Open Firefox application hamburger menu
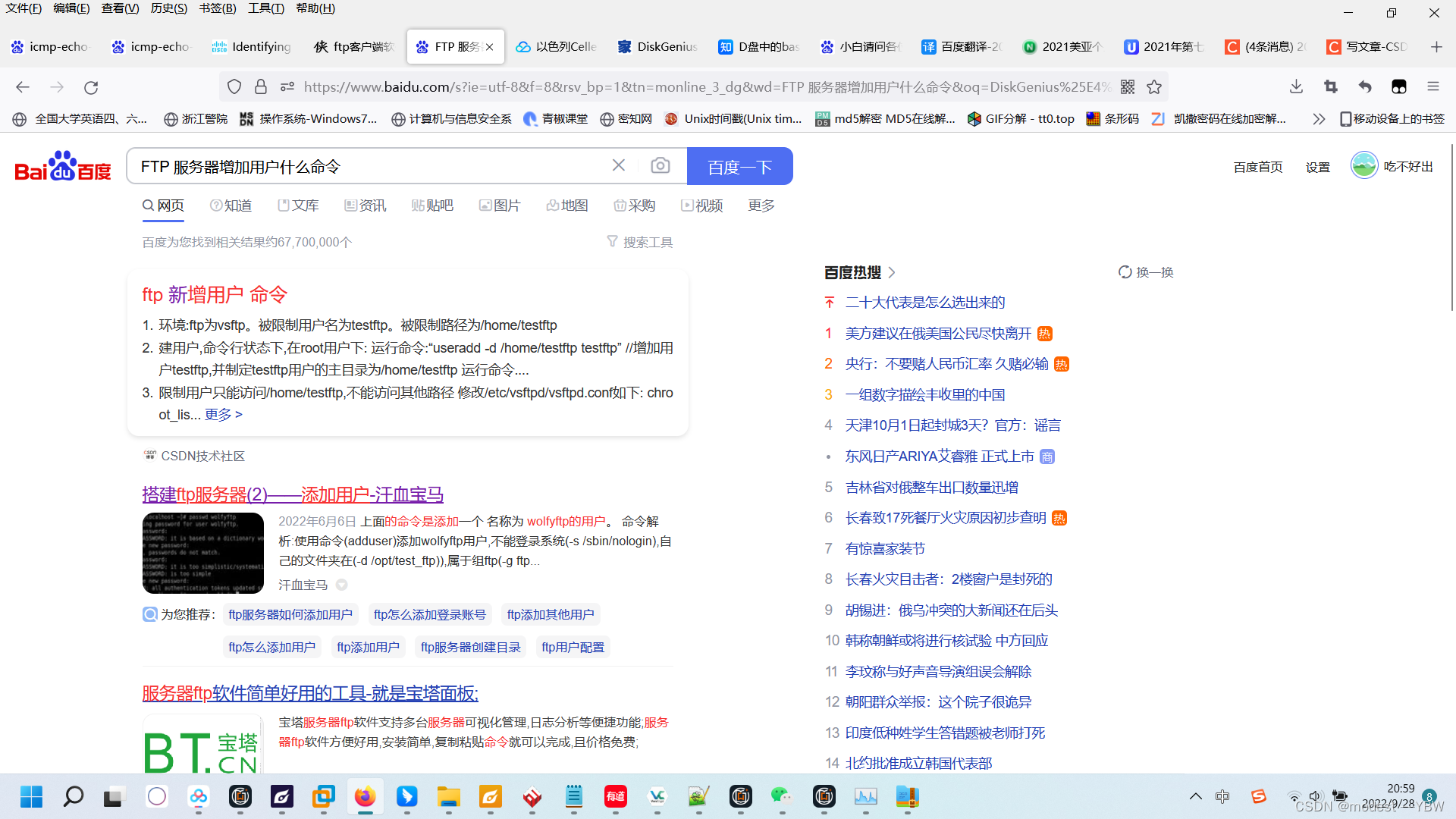The width and height of the screenshot is (1456, 819). (1432, 87)
